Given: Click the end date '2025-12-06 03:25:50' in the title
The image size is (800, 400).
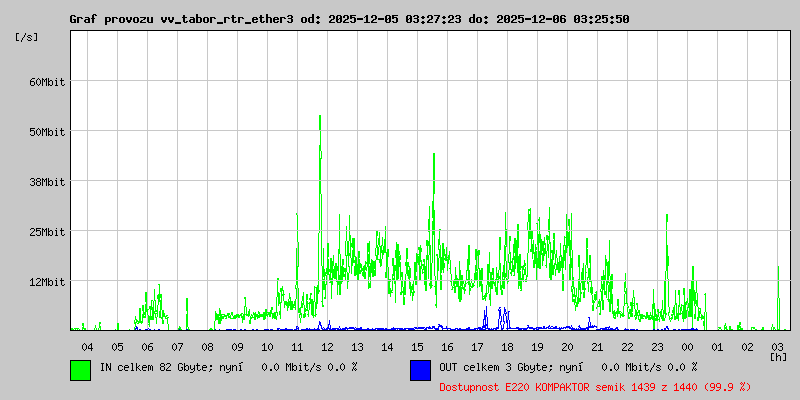Looking at the screenshot, I should point(565,19).
